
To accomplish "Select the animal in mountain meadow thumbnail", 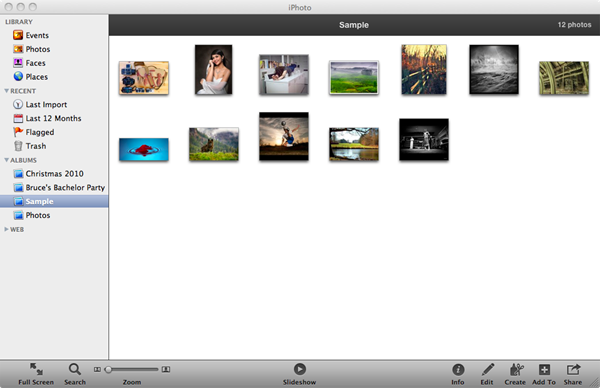I will tap(214, 144).
